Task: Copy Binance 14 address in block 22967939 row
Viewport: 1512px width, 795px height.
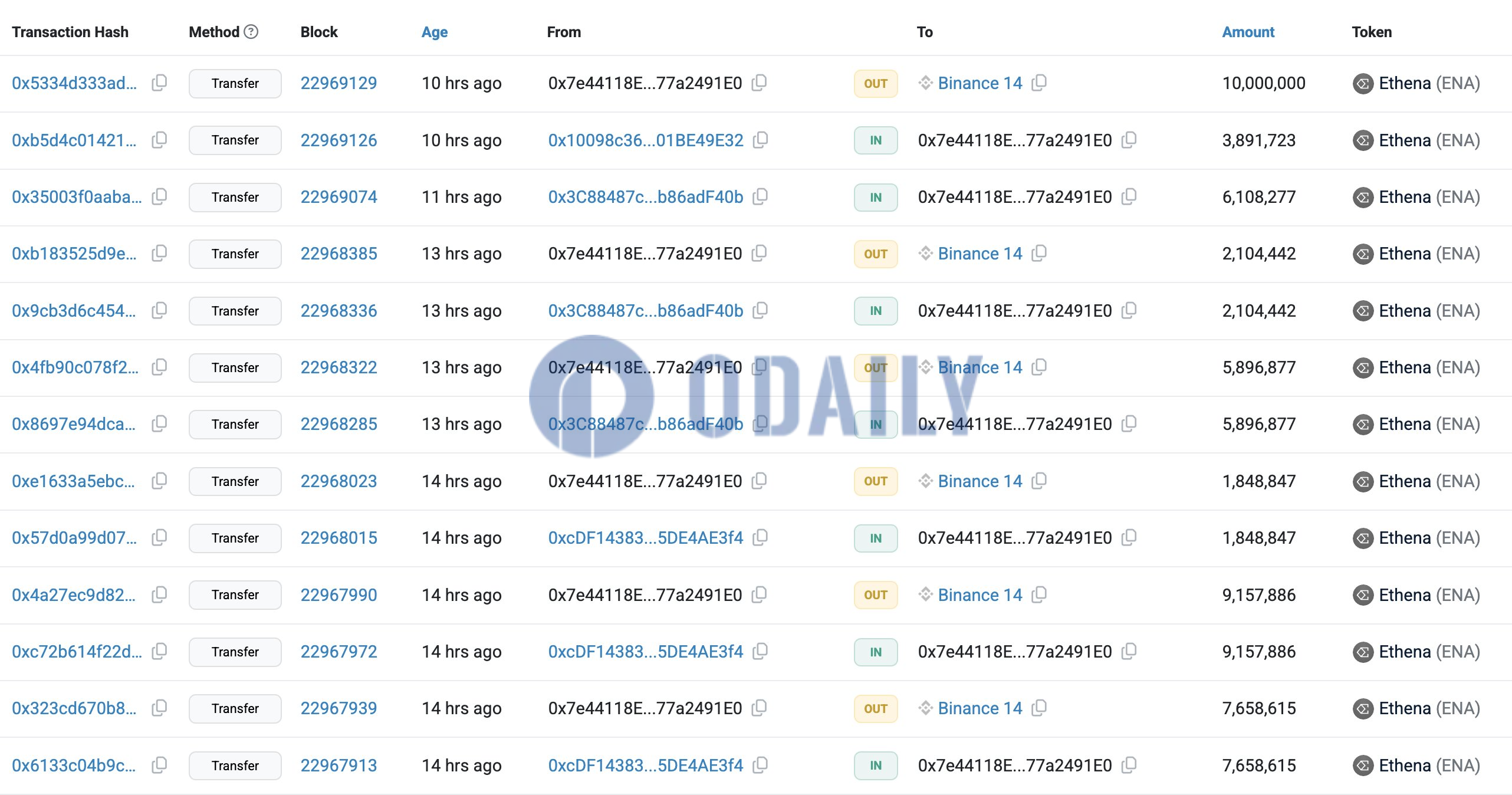Action: 1039,708
